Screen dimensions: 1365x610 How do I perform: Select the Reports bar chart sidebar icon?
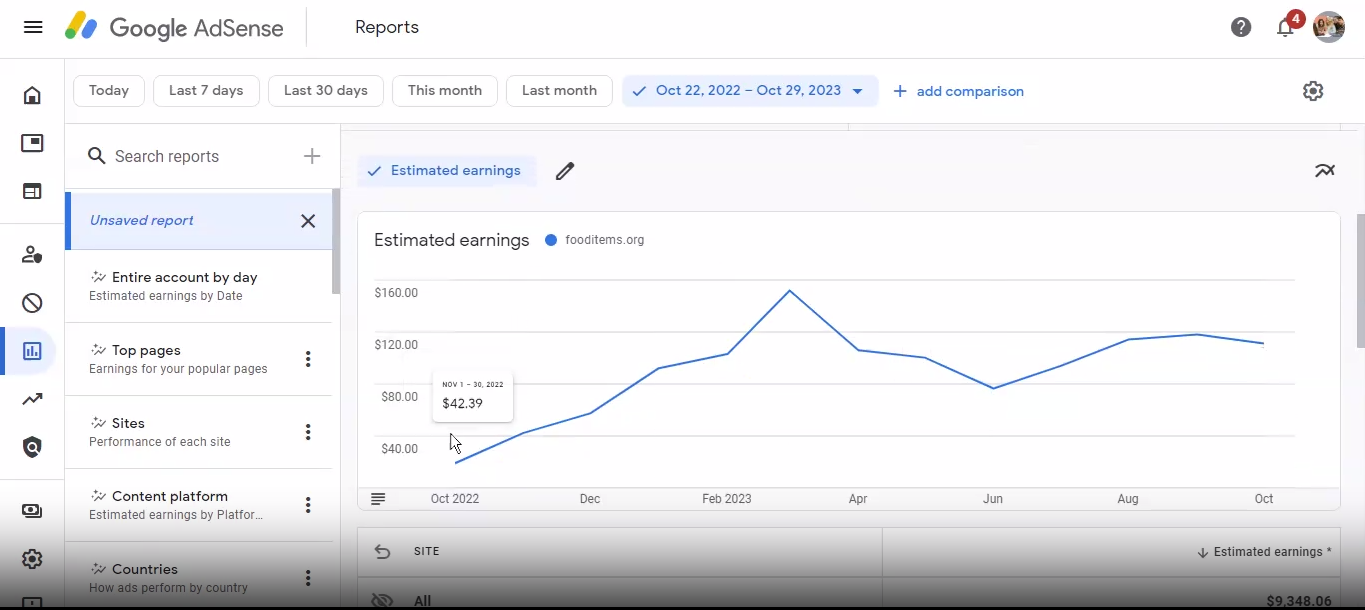pos(32,351)
